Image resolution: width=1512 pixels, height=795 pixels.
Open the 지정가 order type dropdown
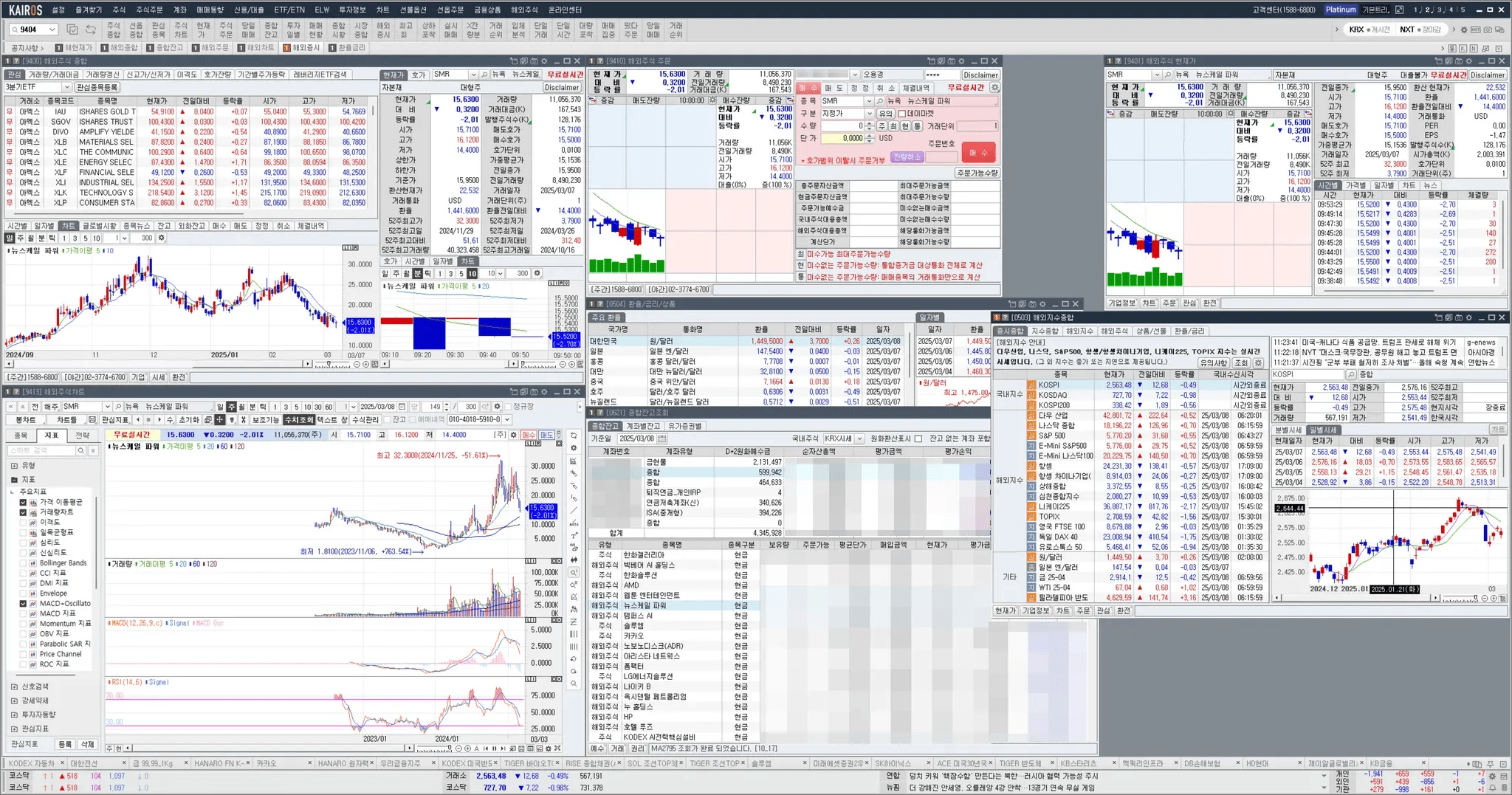point(869,114)
